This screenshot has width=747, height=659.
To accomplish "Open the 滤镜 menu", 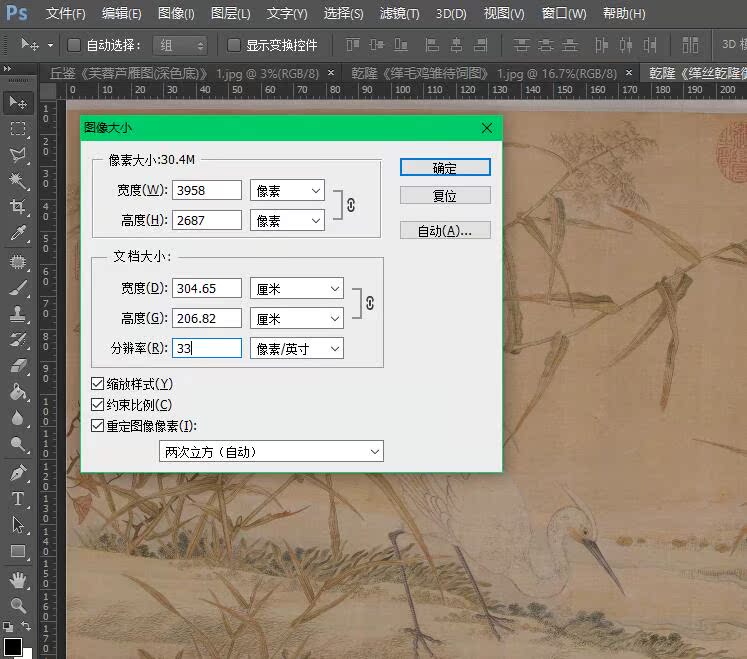I will click(x=399, y=13).
